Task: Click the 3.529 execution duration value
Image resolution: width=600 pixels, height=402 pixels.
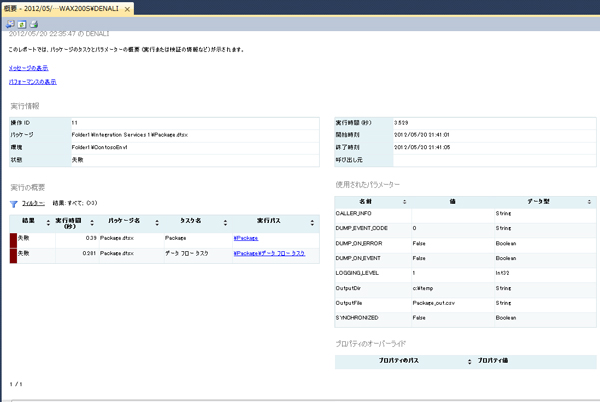Action: pyautogui.click(x=401, y=123)
